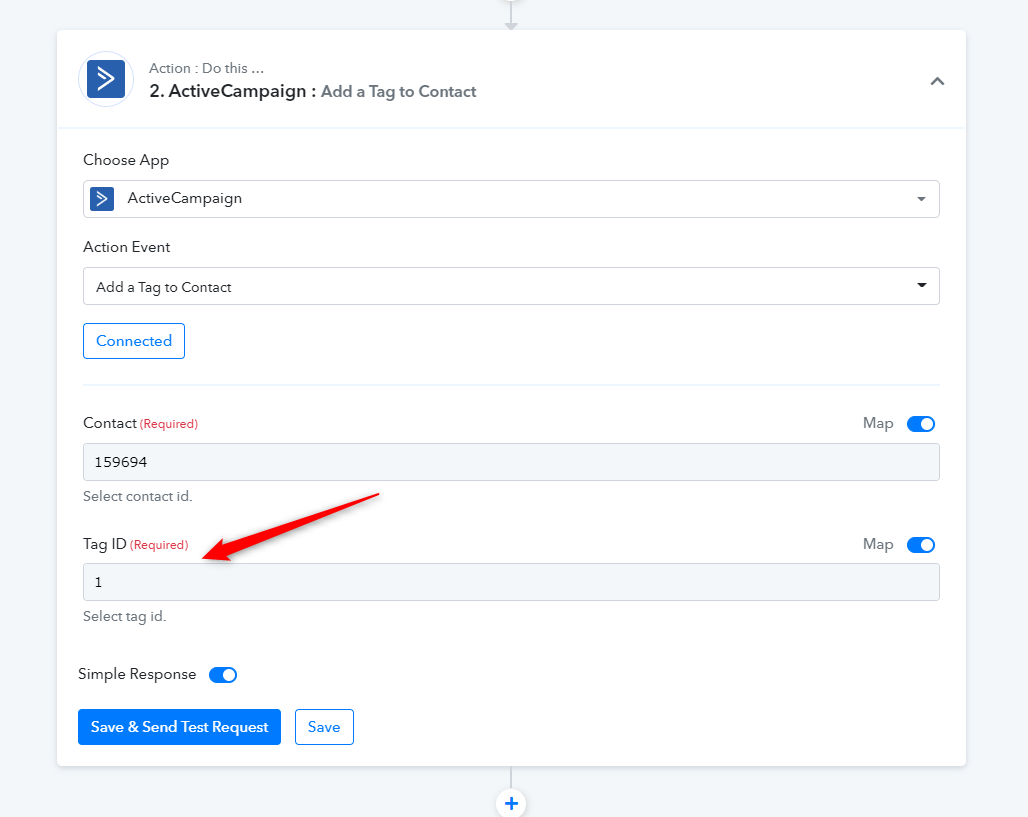Toggle the Map switch for Tag ID
Screen dimensions: 1028x817
(x=920, y=545)
